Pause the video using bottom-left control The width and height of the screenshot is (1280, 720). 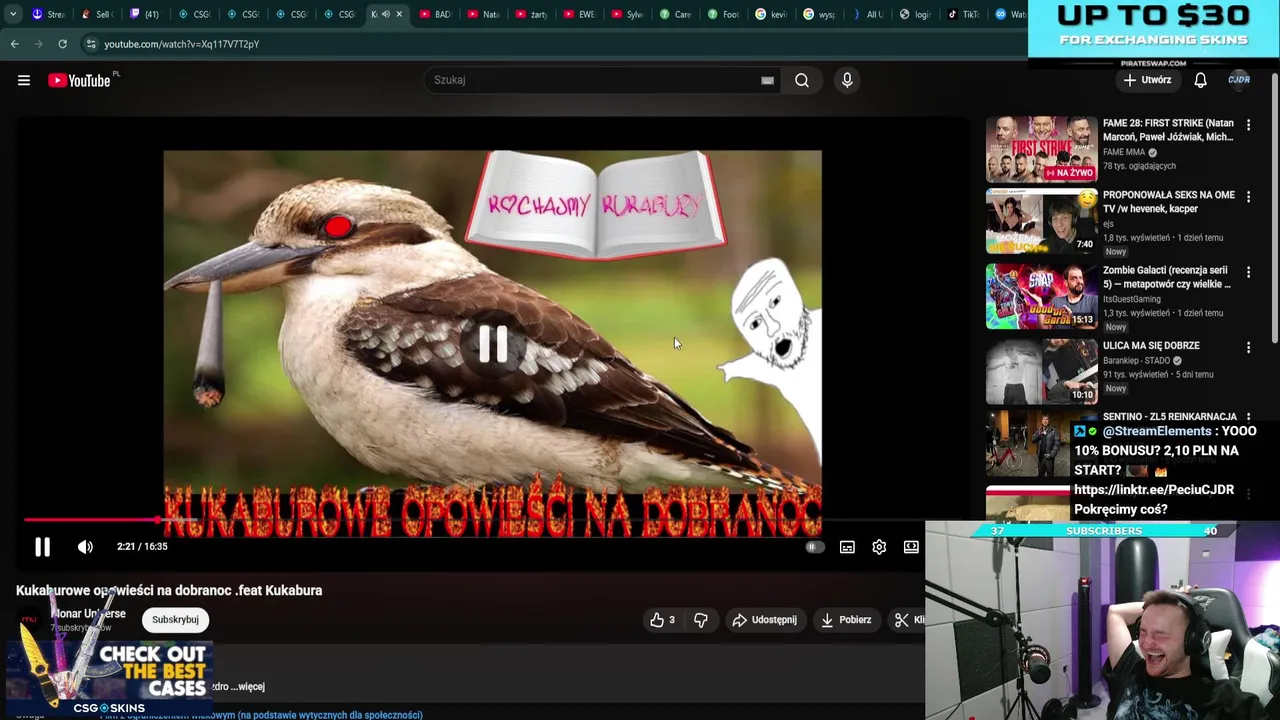point(42,547)
